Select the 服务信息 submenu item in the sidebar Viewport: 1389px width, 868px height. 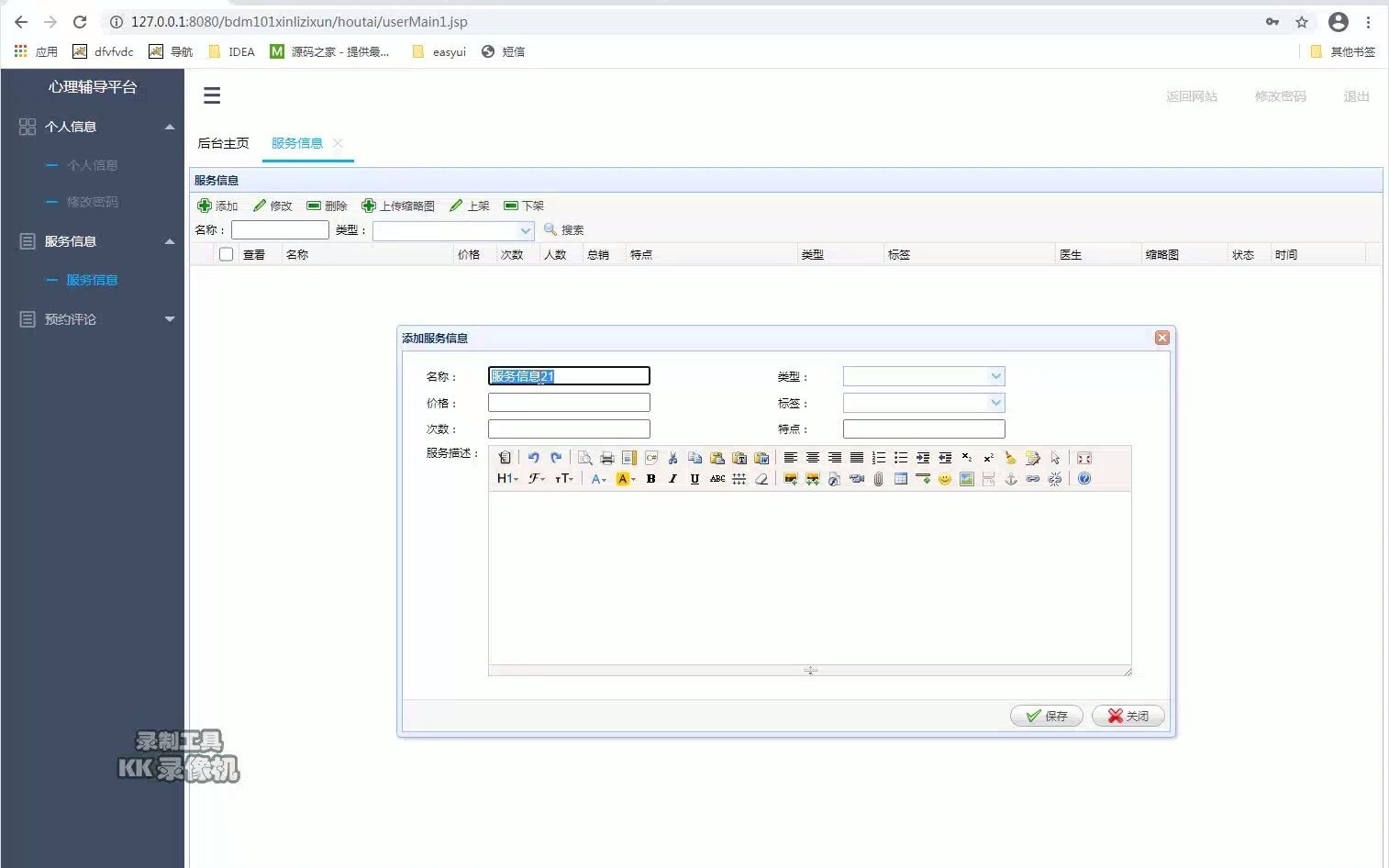tap(92, 280)
